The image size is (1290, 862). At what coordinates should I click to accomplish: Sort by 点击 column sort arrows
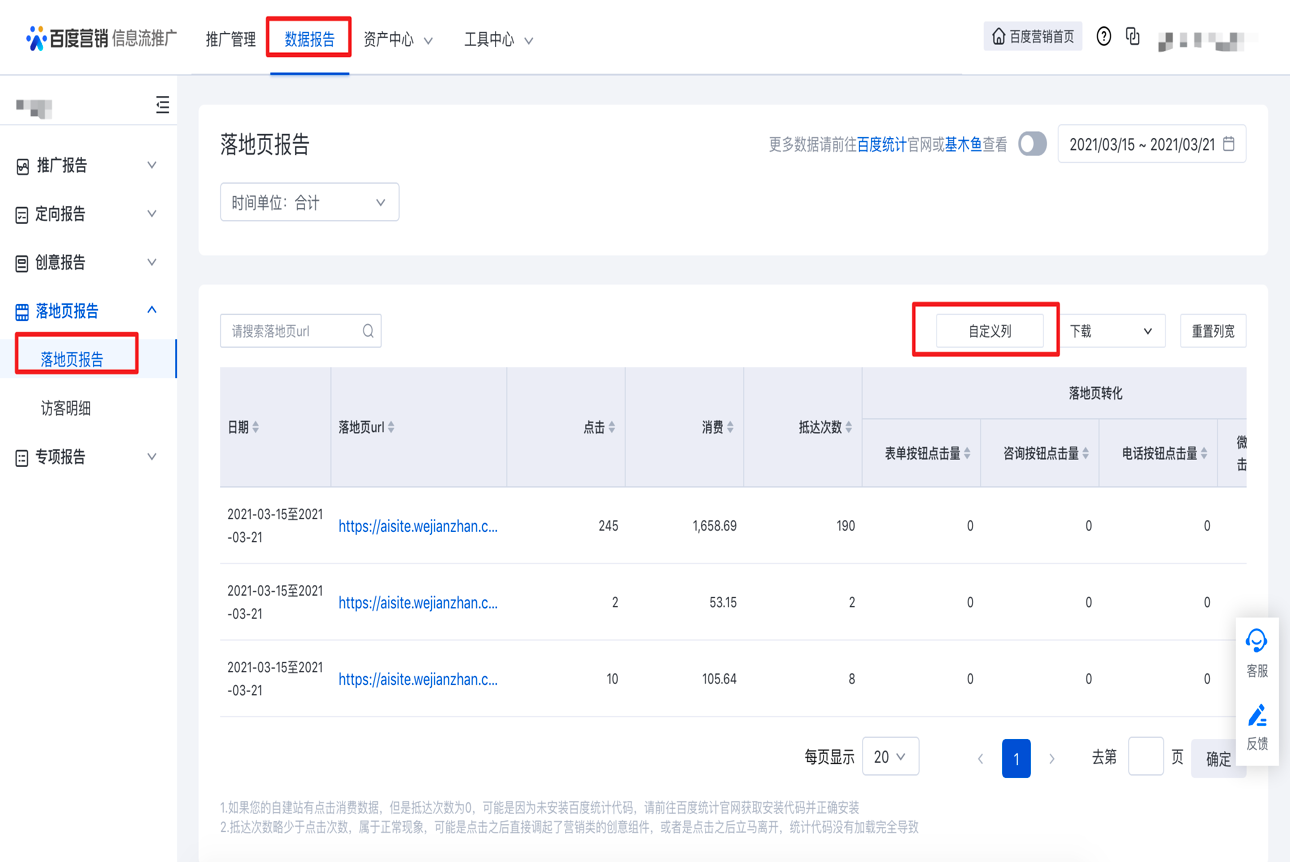pos(612,427)
